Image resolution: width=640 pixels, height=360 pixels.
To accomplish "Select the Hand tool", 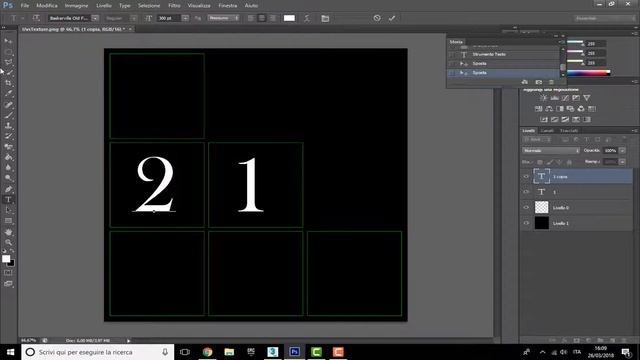I will (8, 231).
